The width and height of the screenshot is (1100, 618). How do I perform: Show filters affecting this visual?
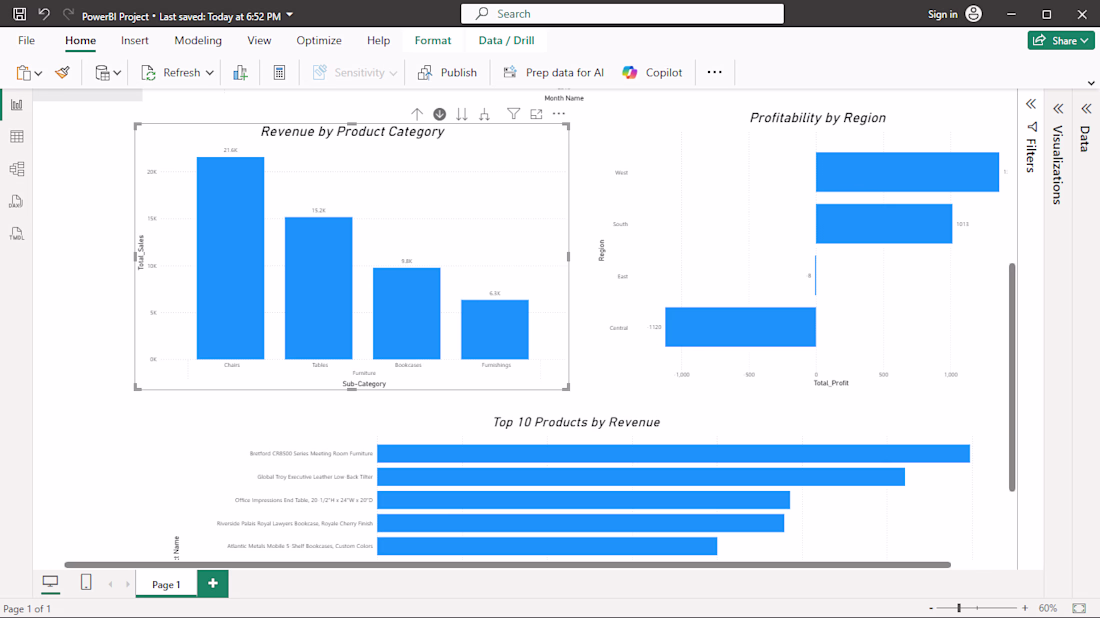point(514,114)
